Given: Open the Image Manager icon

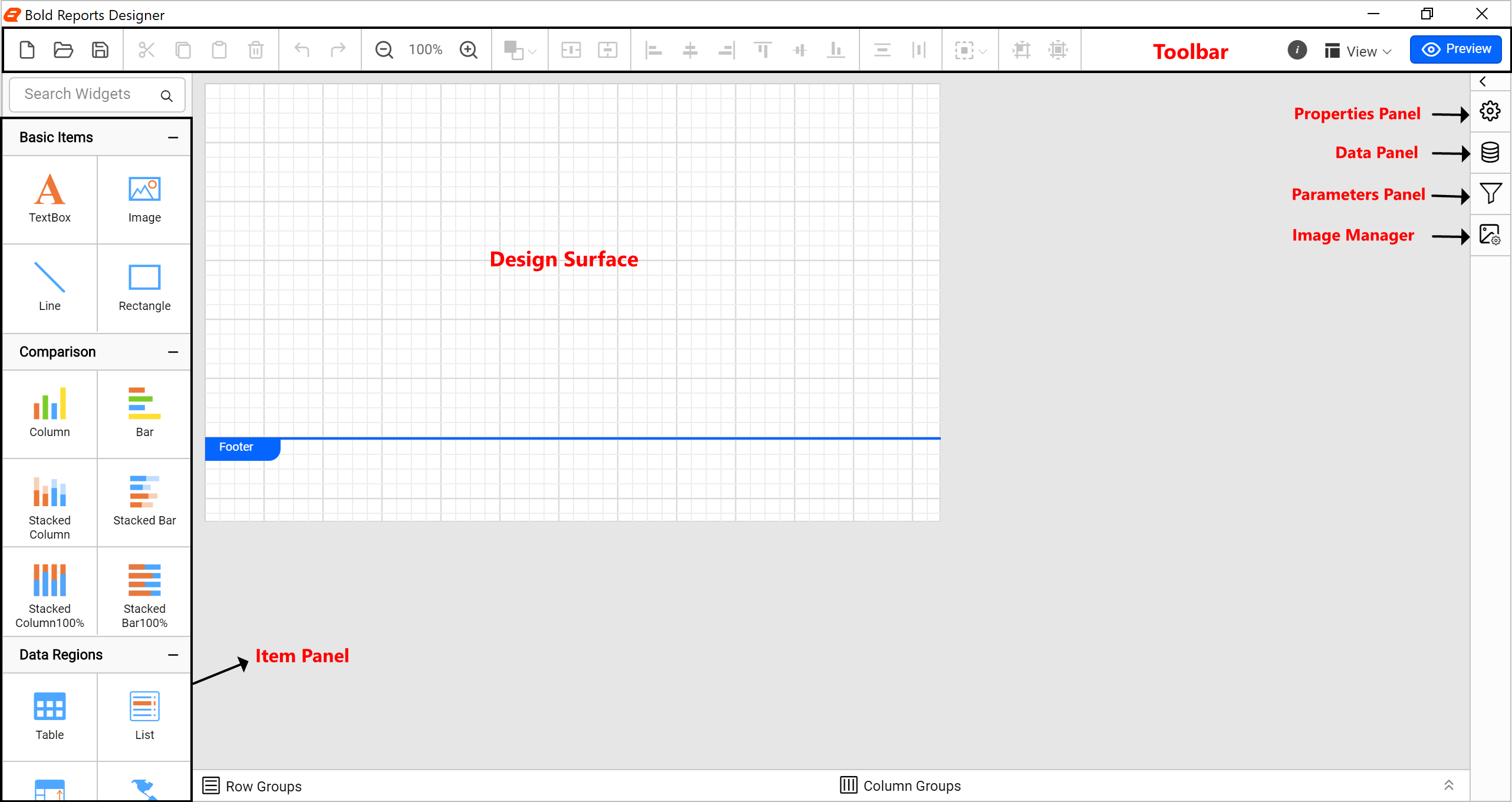Looking at the screenshot, I should (x=1490, y=235).
